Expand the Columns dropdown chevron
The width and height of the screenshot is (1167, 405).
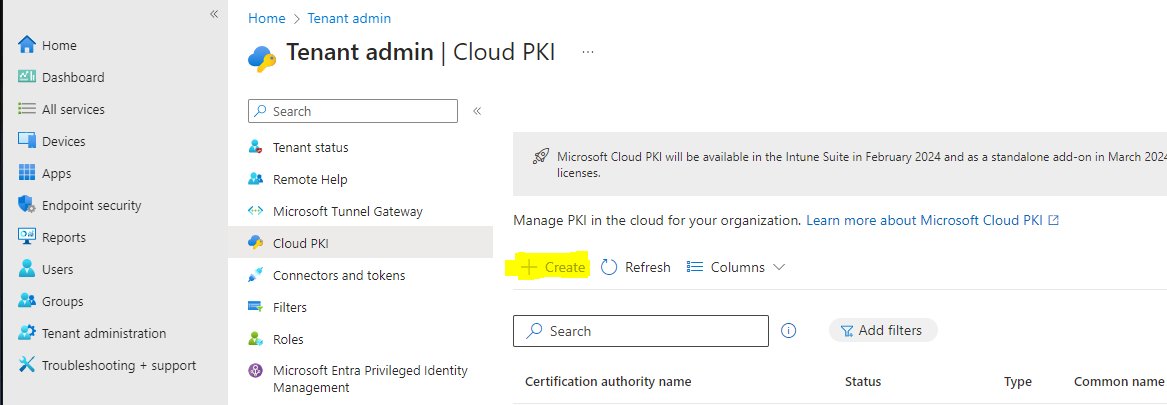(778, 267)
